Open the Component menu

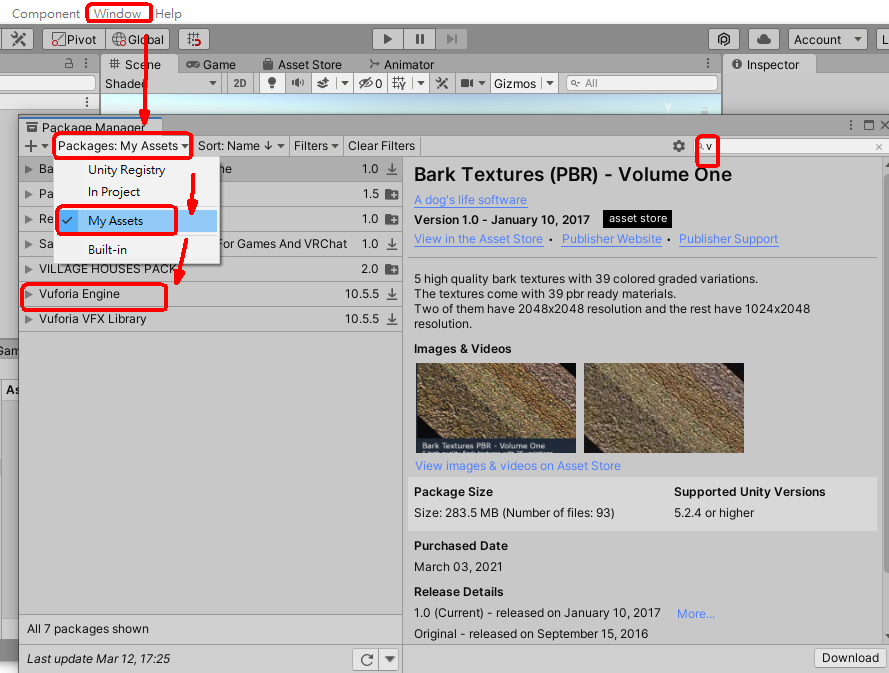46,14
